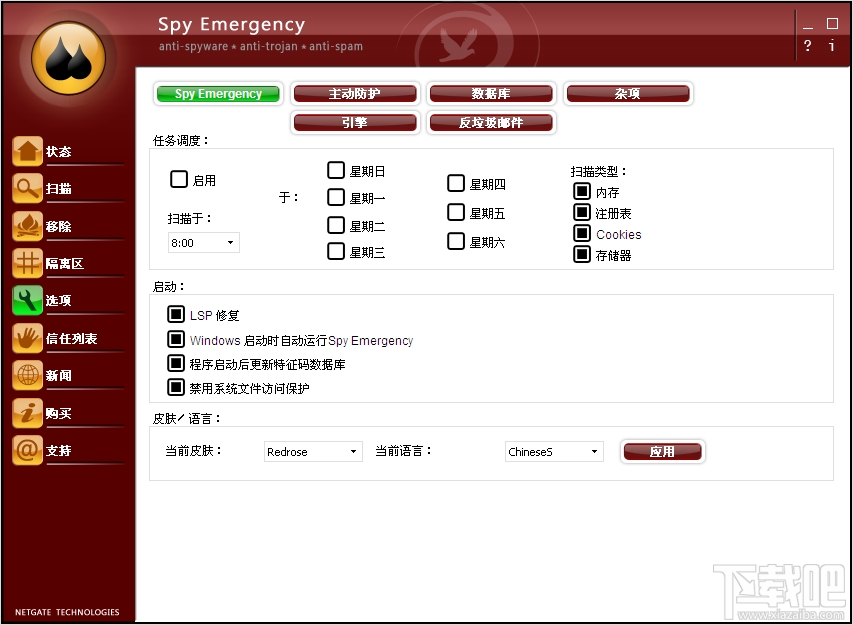This screenshot has width=853, height=625.
Task: Open the 反垃圾邮件 anti-spam tab
Action: coord(492,122)
